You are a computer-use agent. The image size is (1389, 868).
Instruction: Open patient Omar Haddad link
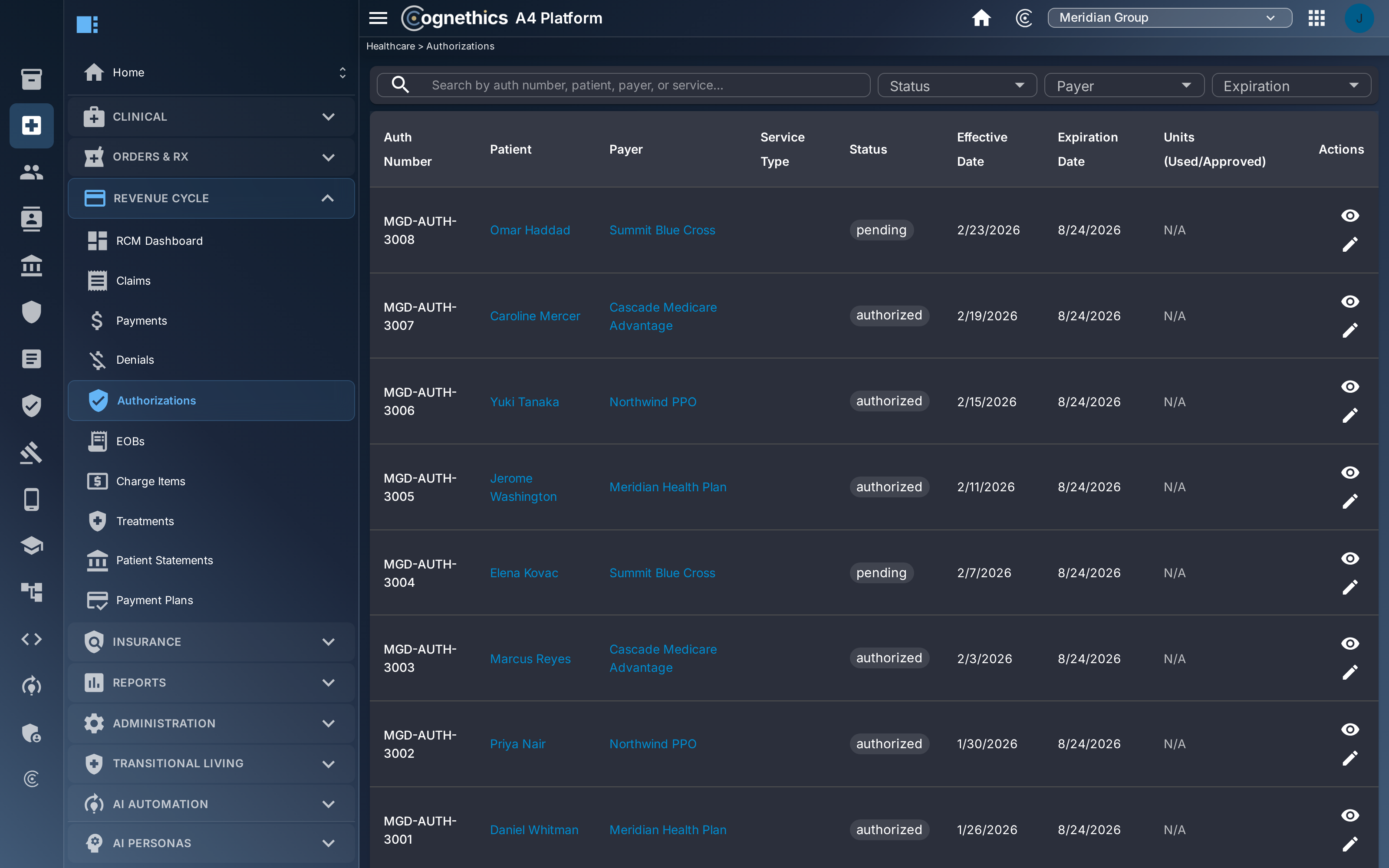coord(530,230)
